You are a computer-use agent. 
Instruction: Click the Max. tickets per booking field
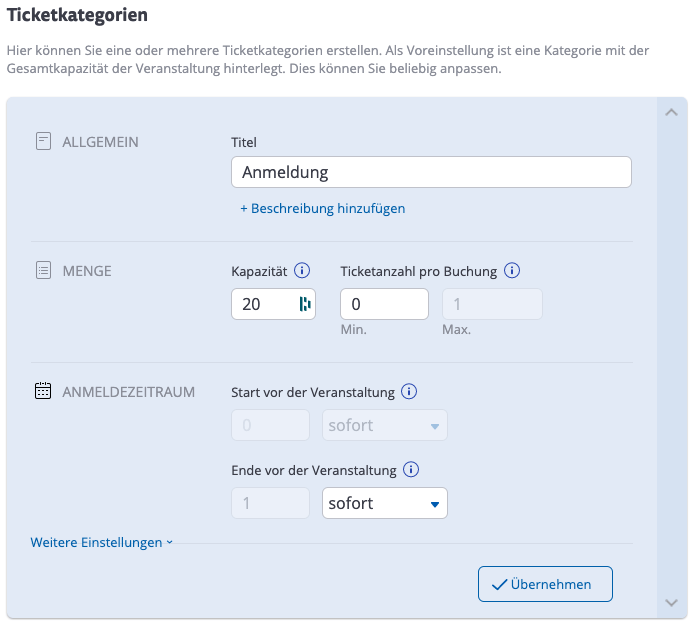point(492,304)
